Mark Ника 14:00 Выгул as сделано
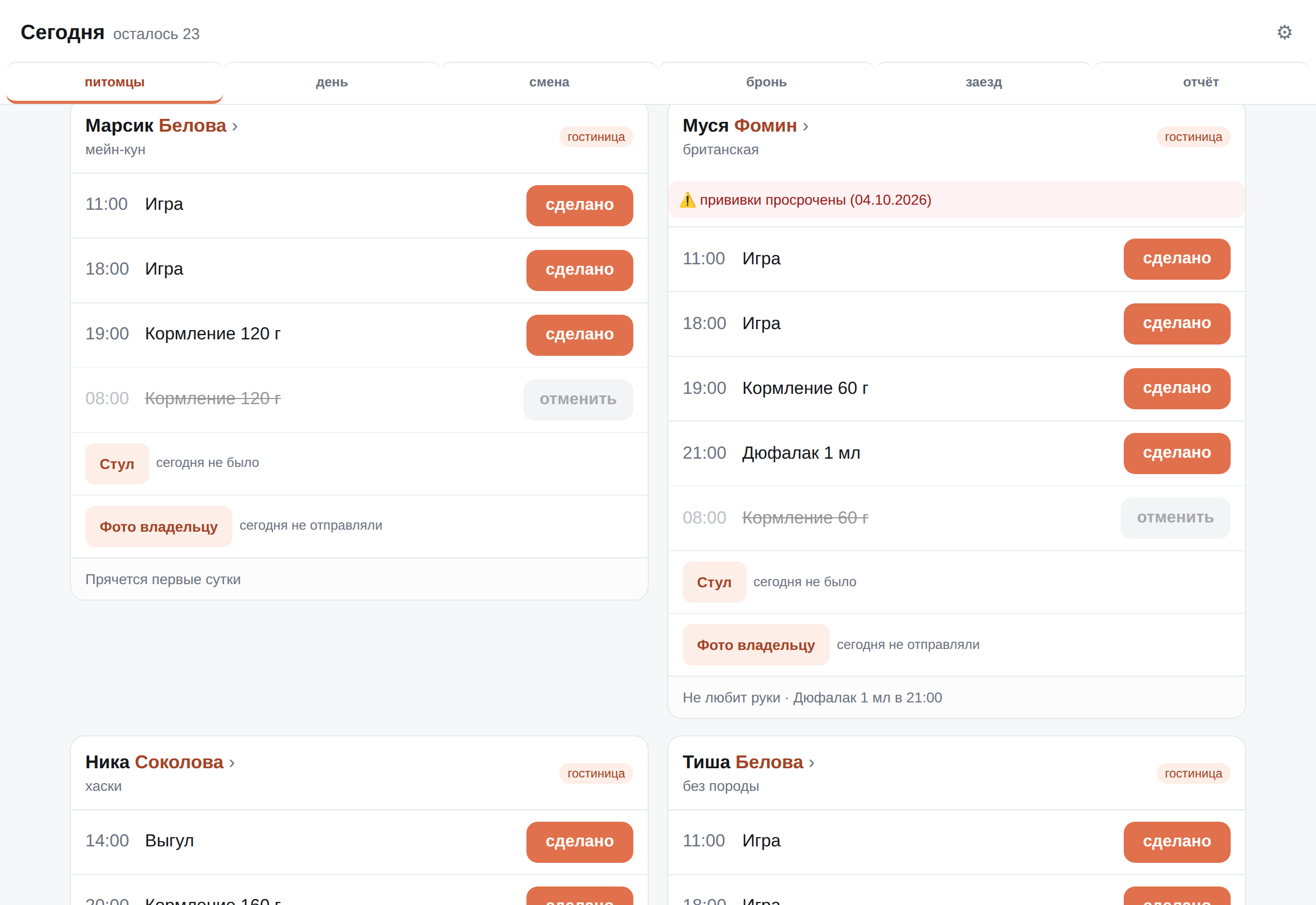 click(579, 842)
